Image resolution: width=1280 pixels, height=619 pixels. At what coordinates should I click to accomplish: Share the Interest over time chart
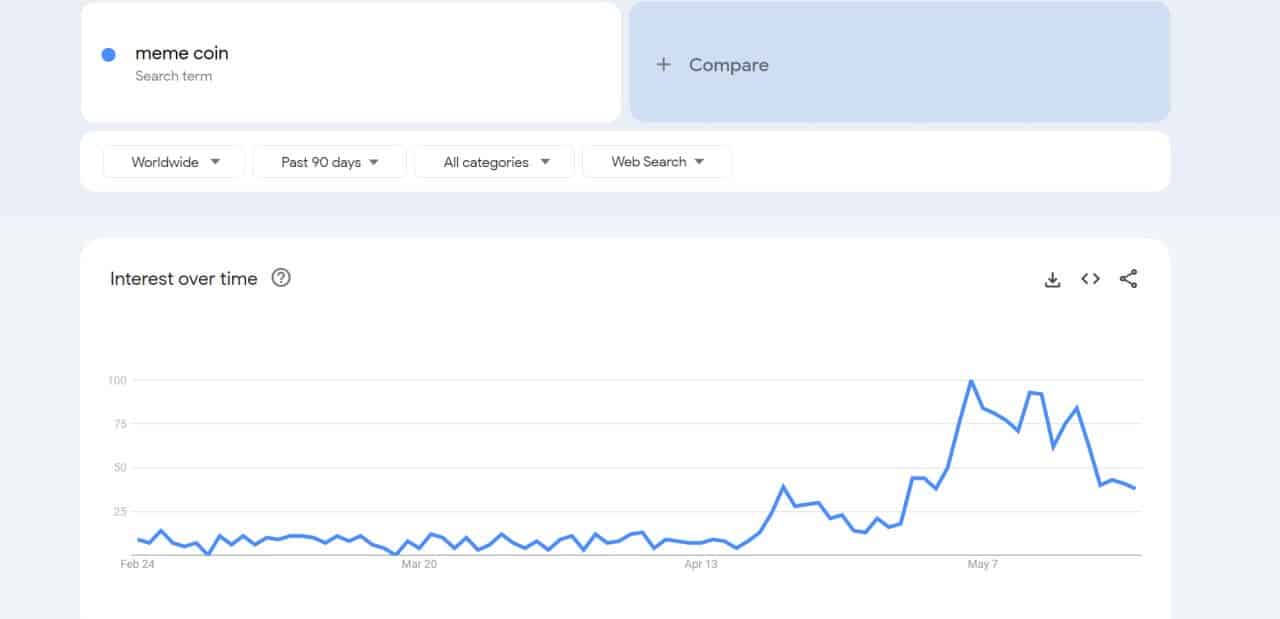(1128, 279)
